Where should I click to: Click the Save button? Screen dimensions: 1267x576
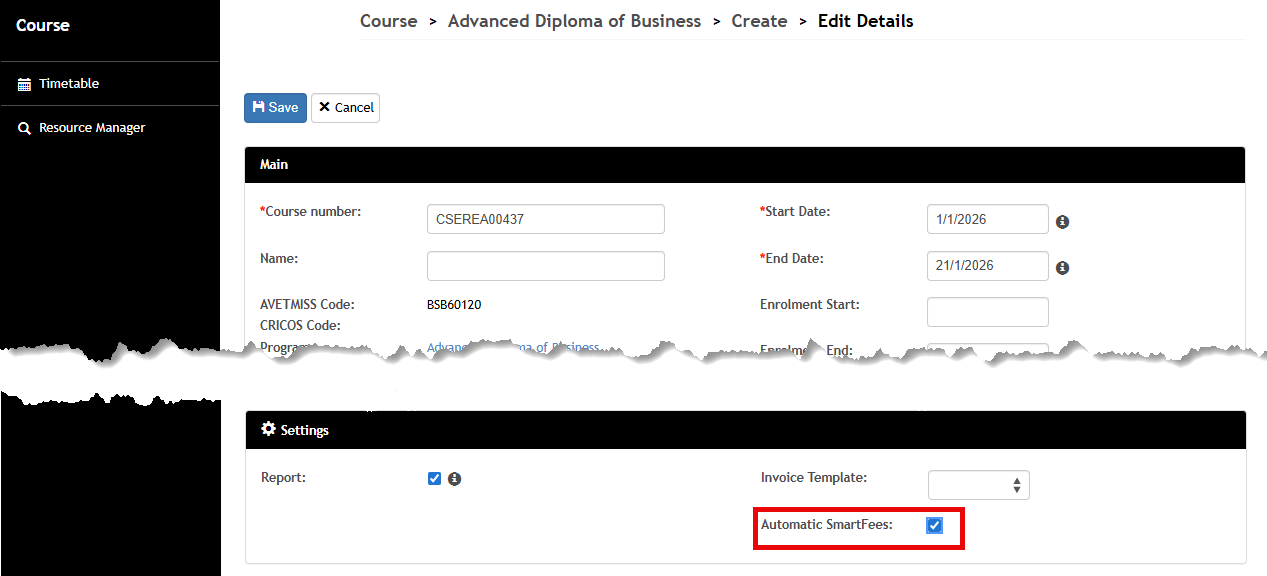pos(275,108)
